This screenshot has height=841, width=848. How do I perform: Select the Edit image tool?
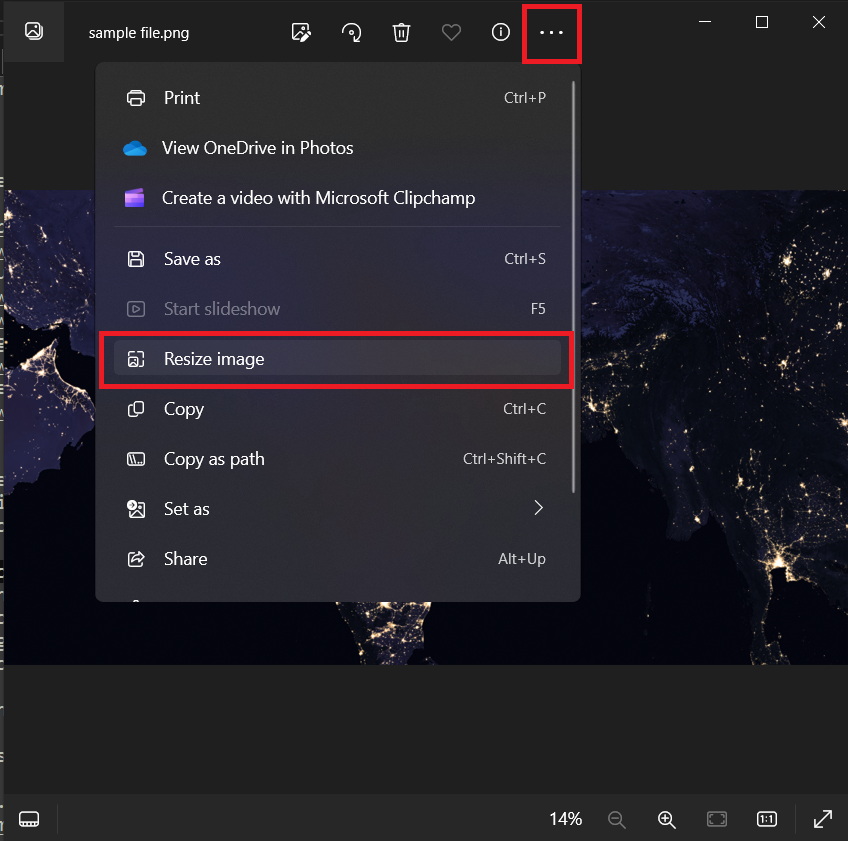coord(301,32)
